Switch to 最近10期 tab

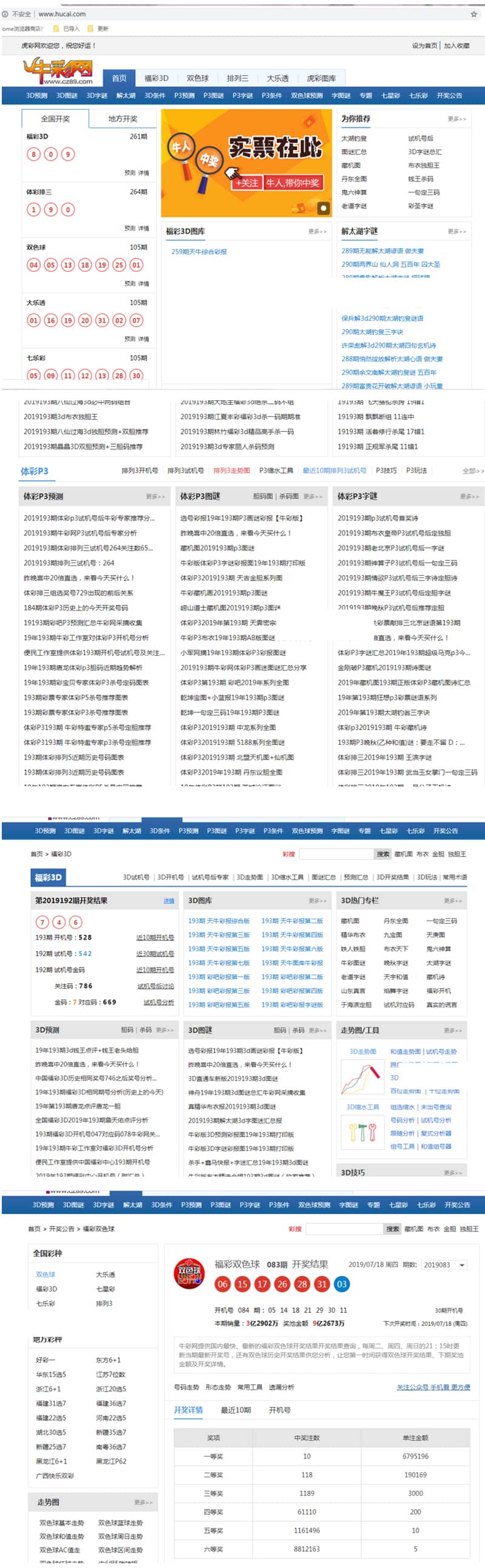coord(235,1410)
